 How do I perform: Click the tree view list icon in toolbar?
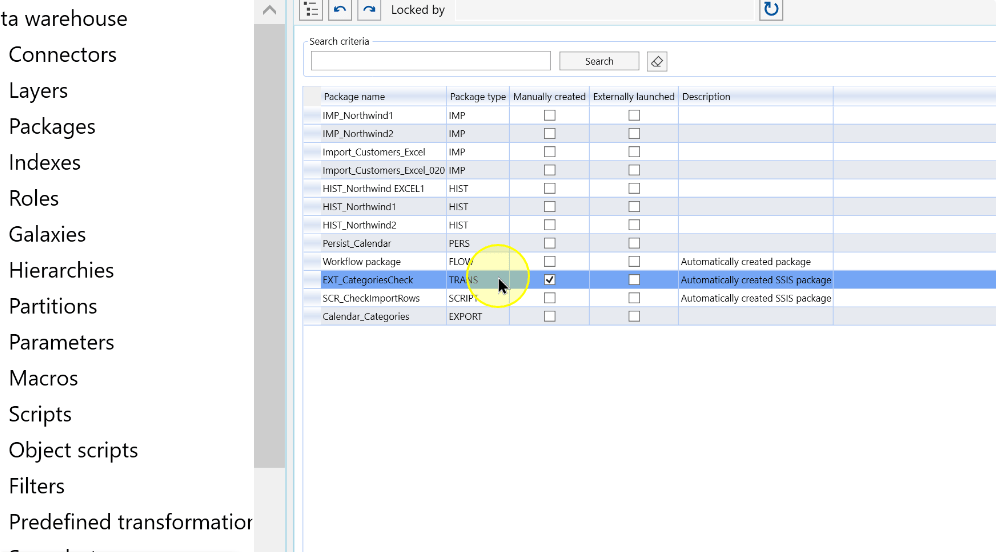[311, 10]
